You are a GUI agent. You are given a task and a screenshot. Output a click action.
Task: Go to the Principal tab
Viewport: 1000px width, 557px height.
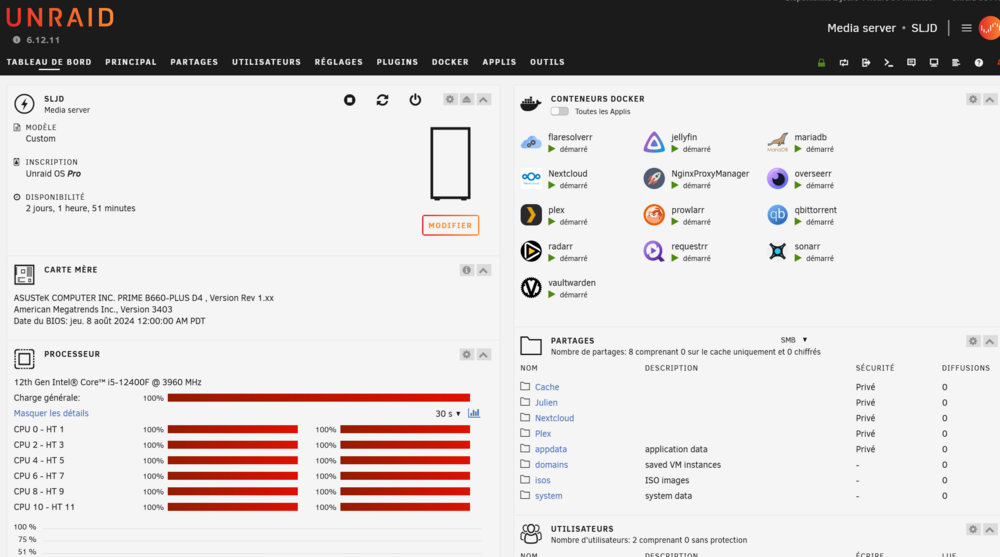point(131,63)
